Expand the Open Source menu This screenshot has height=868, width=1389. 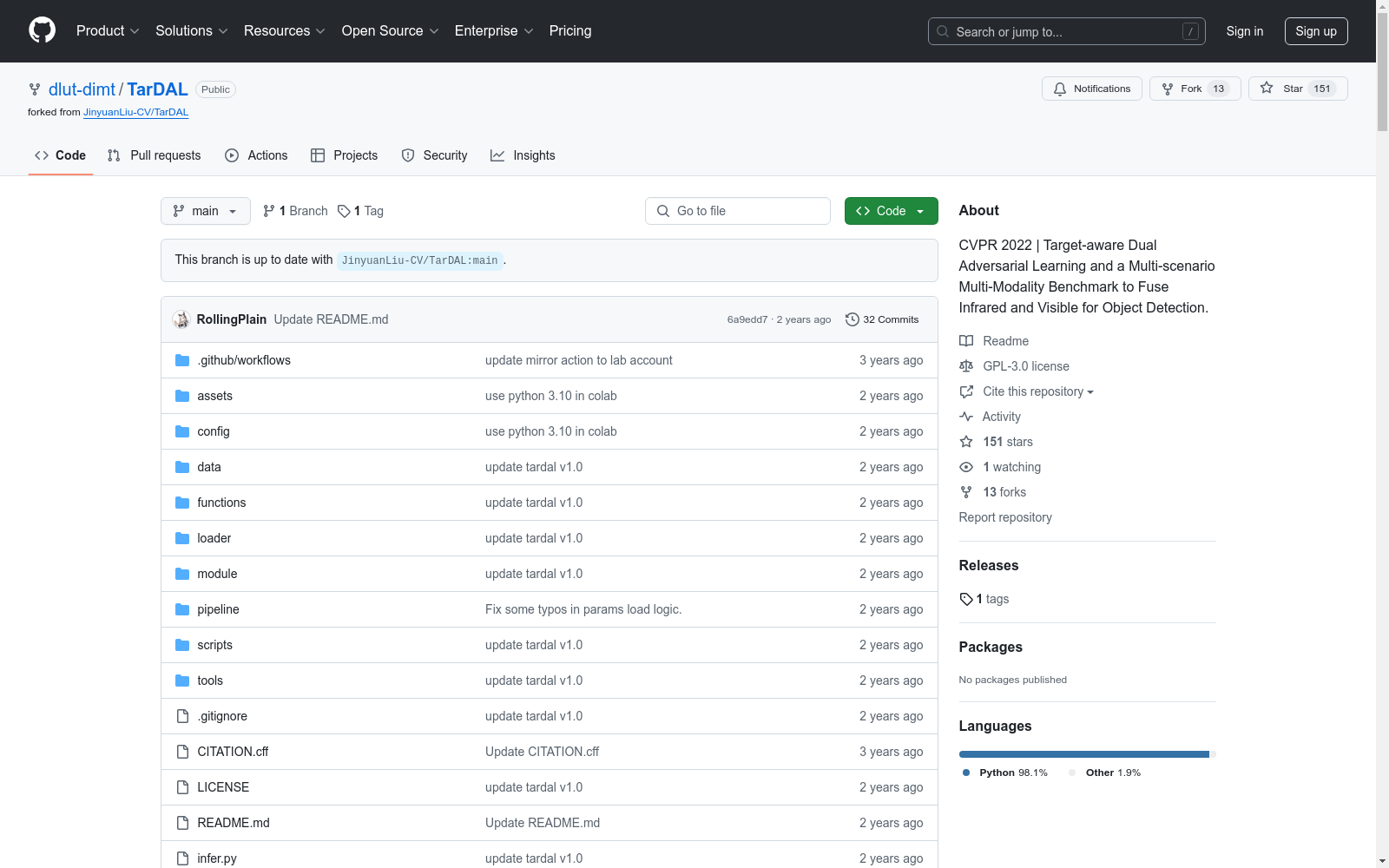(391, 30)
